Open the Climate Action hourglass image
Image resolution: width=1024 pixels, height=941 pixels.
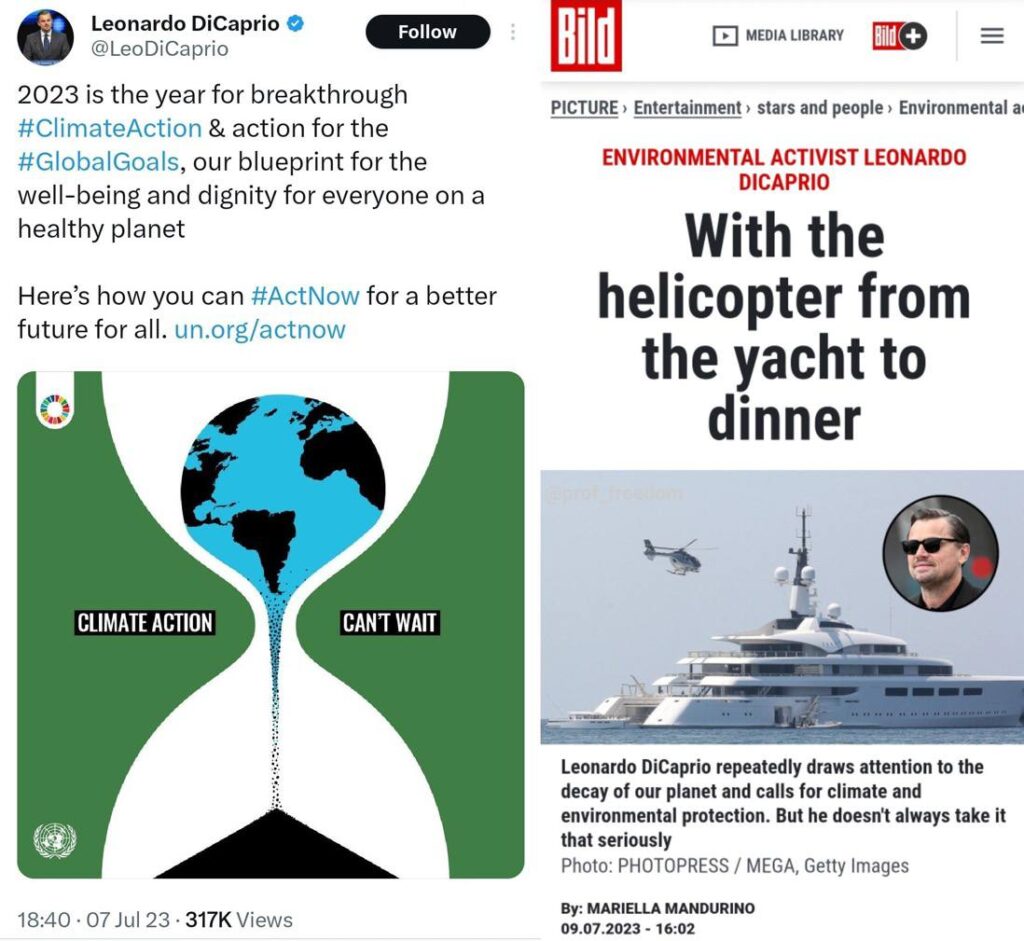coord(270,625)
